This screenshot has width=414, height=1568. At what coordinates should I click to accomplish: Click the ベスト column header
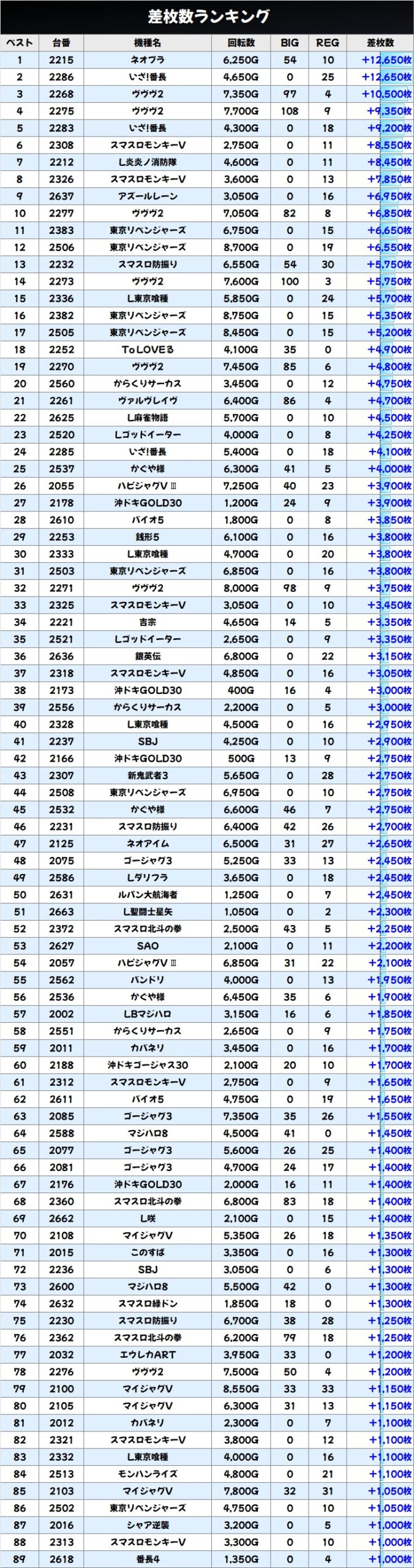[x=20, y=43]
